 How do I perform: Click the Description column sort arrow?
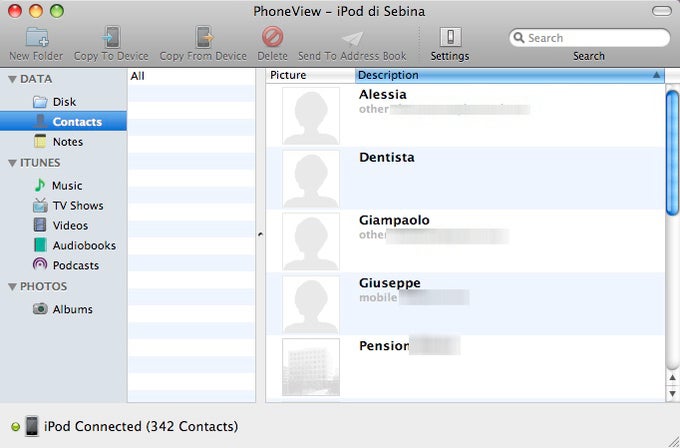tap(657, 75)
